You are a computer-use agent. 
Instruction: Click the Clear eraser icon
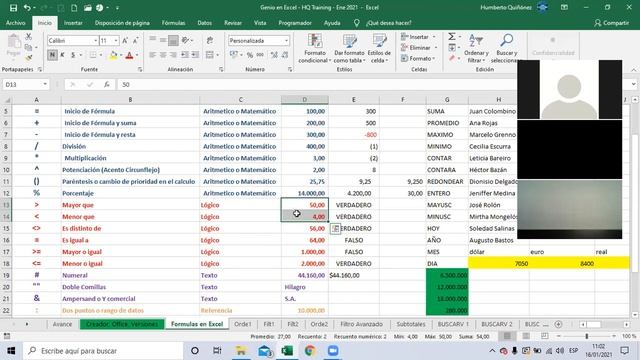[452, 58]
